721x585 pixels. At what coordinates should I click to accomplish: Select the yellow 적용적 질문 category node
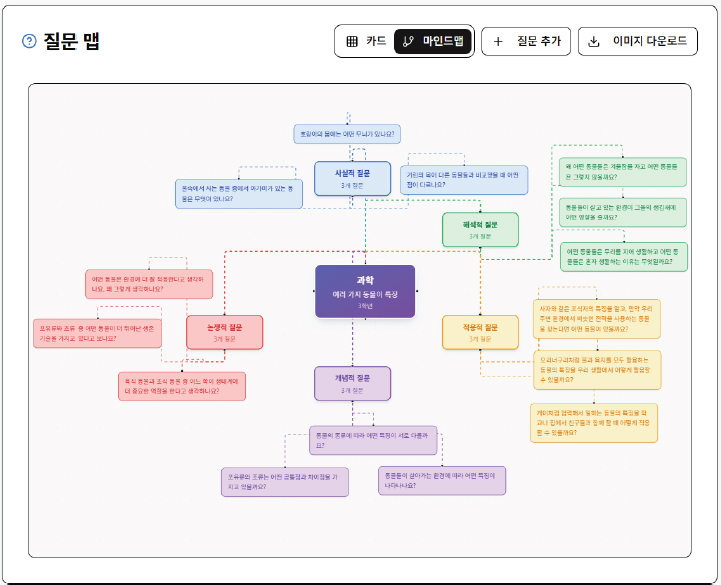(480, 332)
